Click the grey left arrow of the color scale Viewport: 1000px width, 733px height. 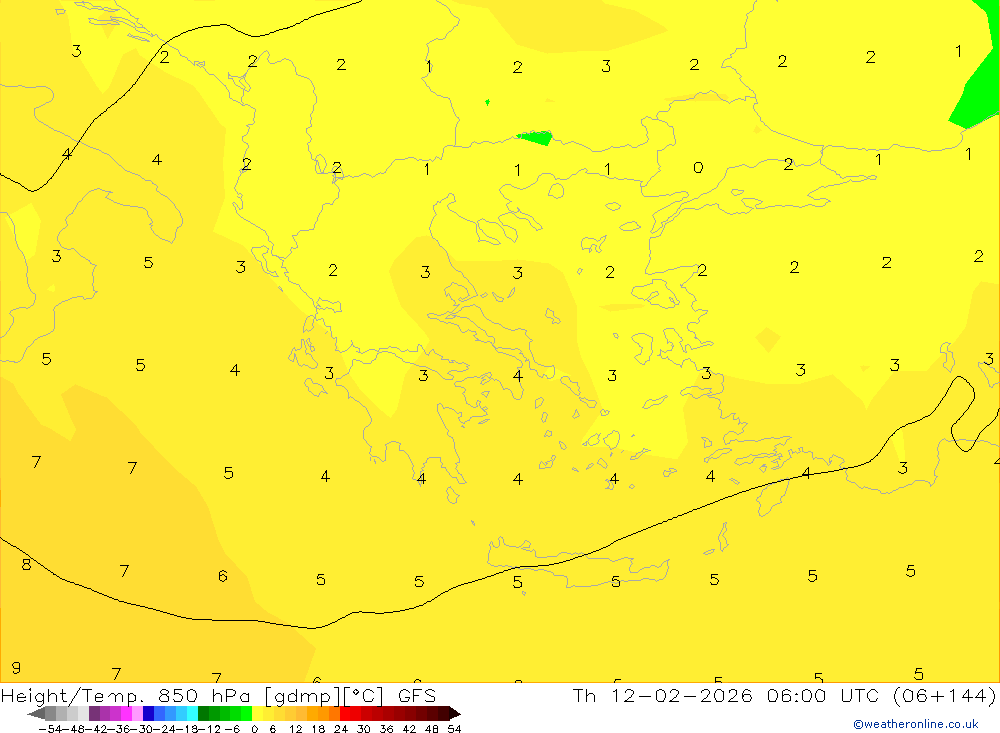36,714
